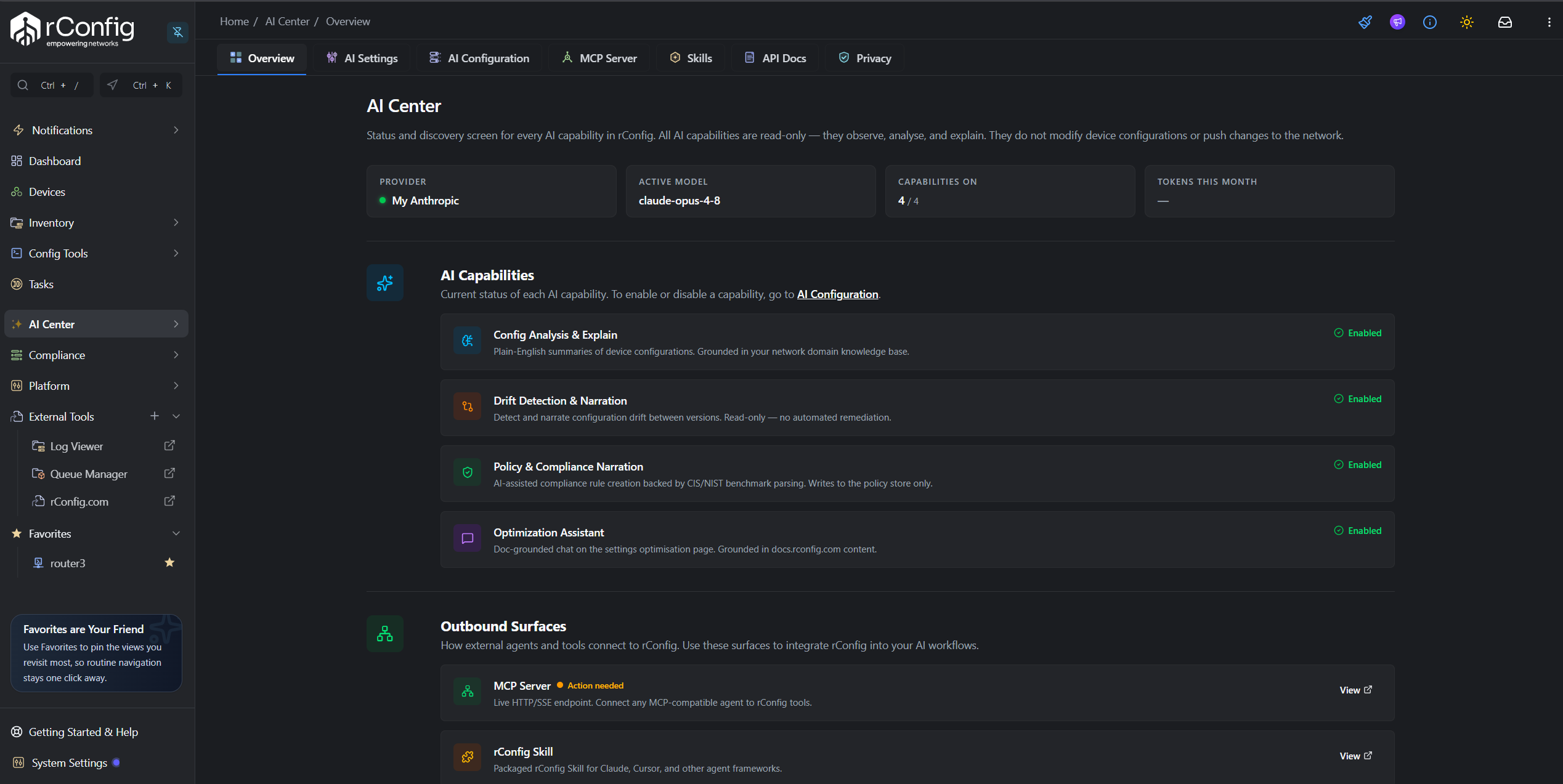Switch to AI Settings tab
This screenshot has width=1563, height=784.
pyautogui.click(x=362, y=59)
